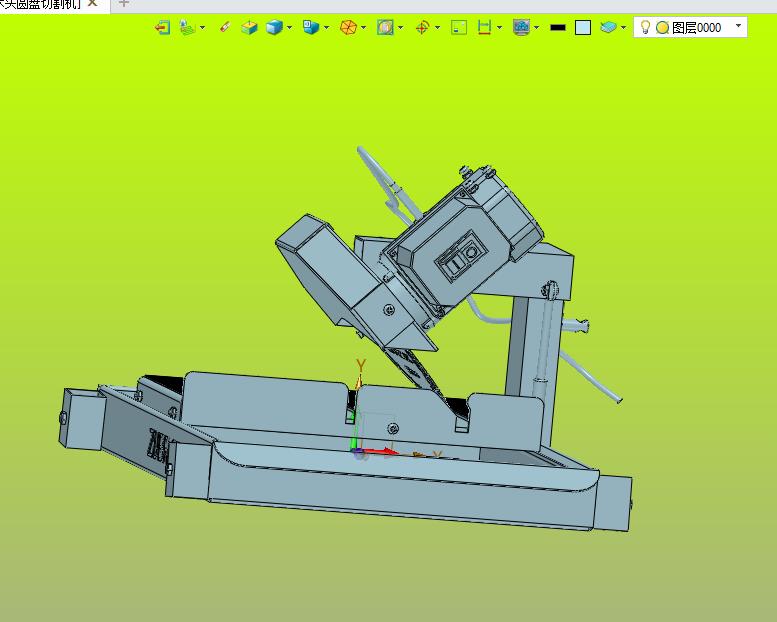Click the teal layer stack icon
This screenshot has height=622, width=777.
click(609, 27)
